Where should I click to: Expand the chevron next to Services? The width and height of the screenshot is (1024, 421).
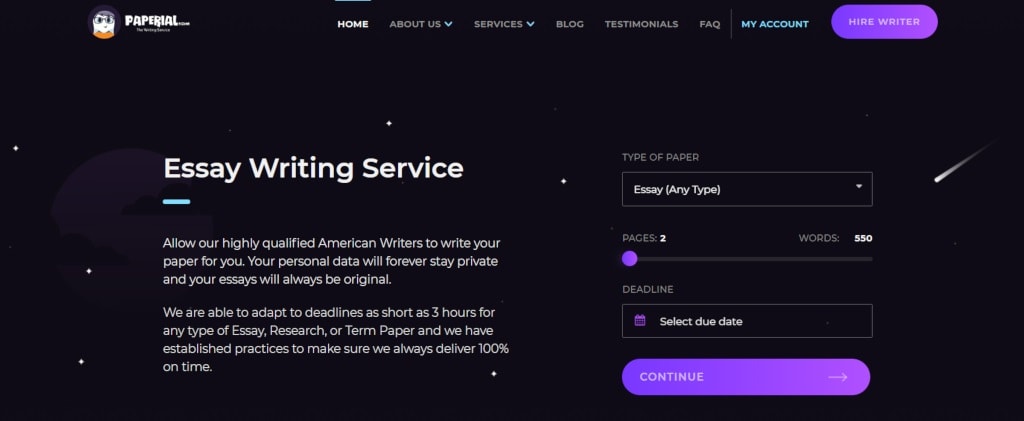[x=530, y=24]
